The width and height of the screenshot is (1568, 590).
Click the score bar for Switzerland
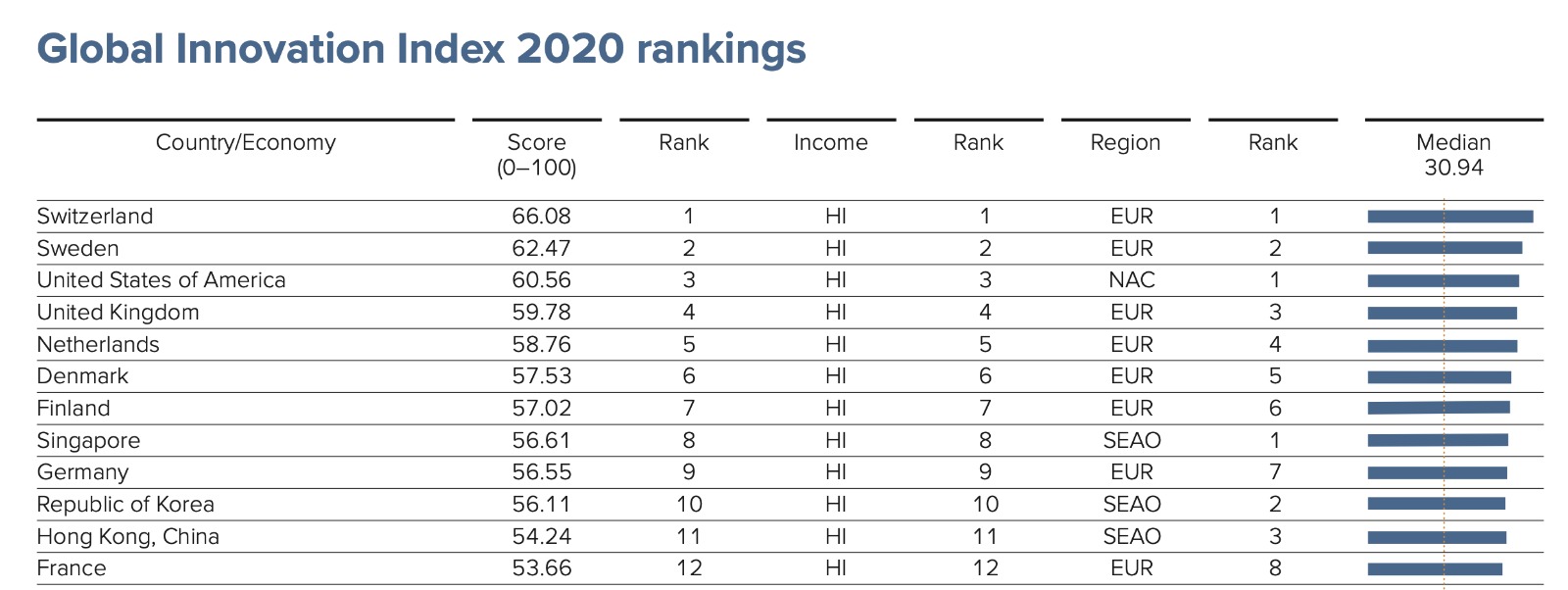[x=1449, y=217]
